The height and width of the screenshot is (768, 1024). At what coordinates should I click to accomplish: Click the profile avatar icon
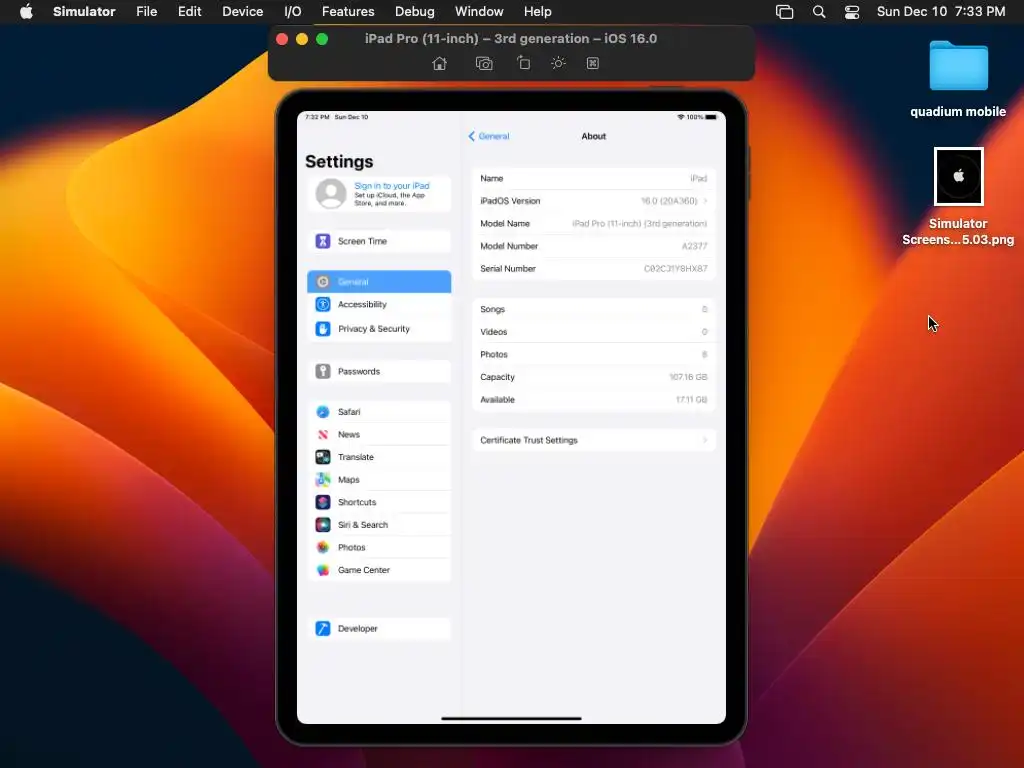331,193
